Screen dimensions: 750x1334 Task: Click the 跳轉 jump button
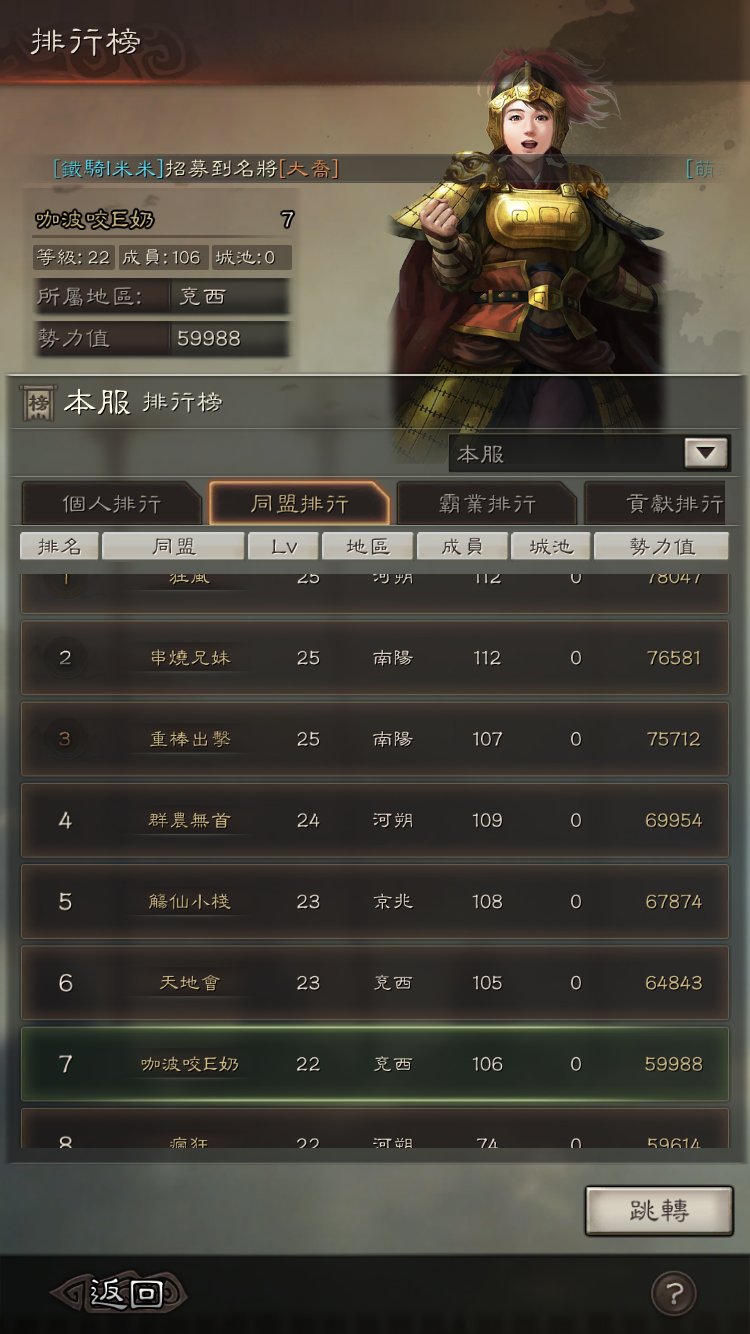659,1210
